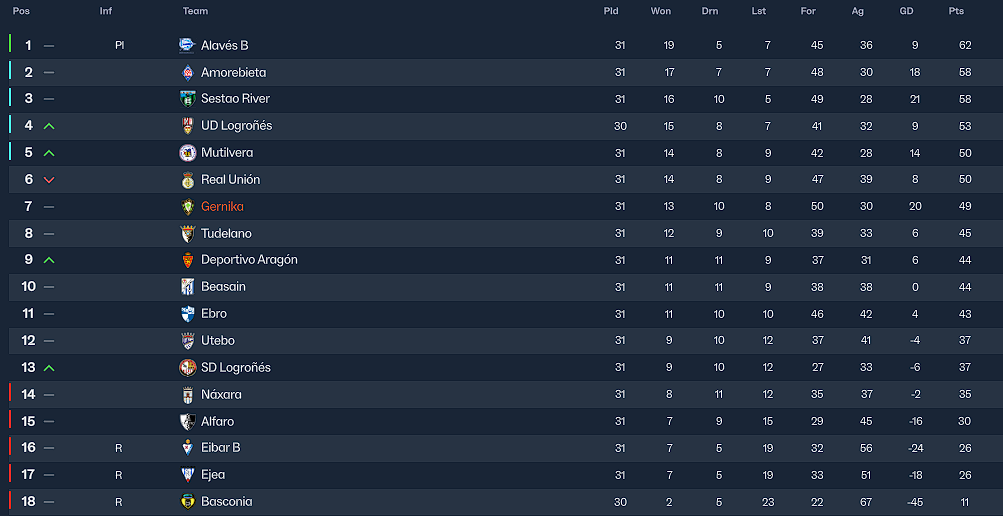Click the Eibar B team badge
Viewport: 1003px width, 516px height.
pos(187,448)
